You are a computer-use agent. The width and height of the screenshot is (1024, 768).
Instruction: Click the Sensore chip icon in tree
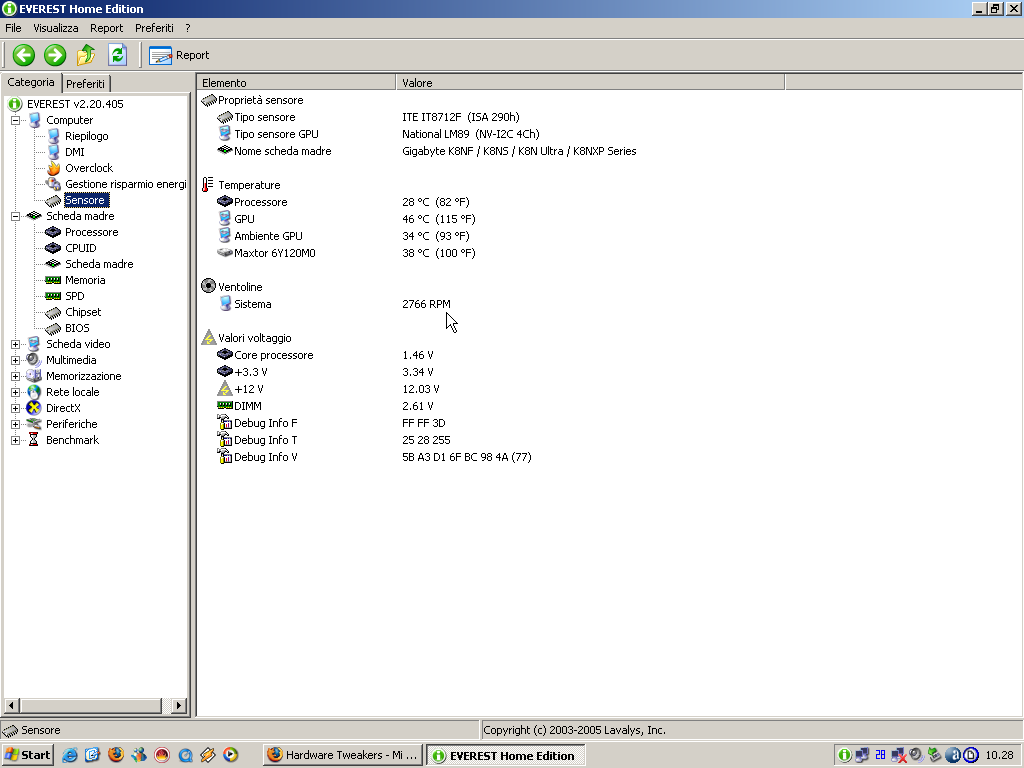54,200
